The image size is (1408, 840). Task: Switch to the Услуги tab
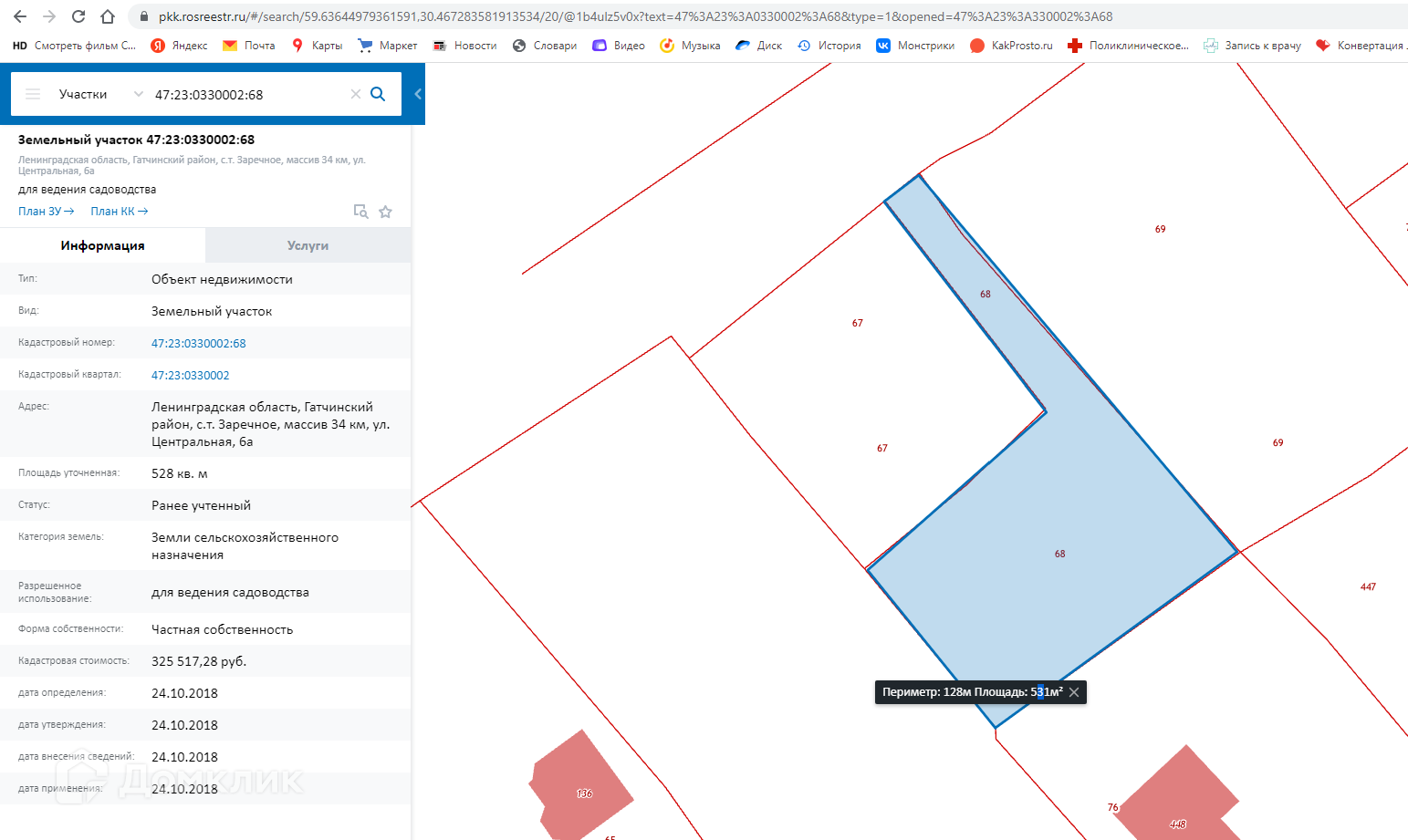[308, 245]
